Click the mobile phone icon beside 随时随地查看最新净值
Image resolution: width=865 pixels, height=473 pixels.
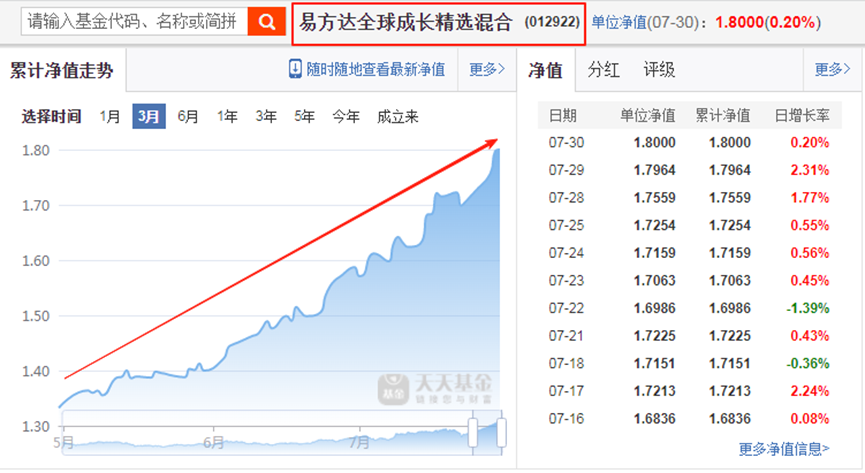click(295, 69)
